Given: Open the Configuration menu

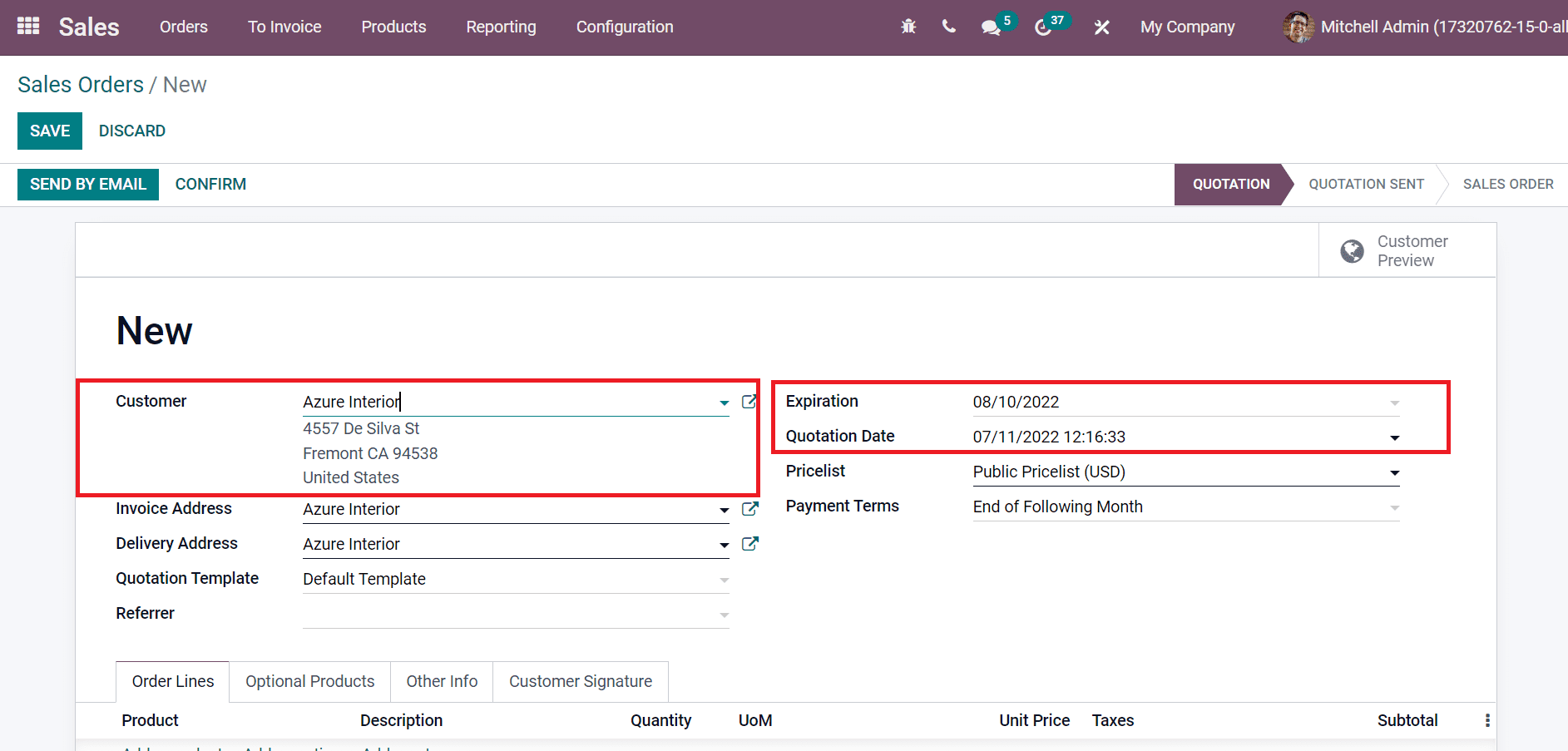Looking at the screenshot, I should [x=625, y=27].
